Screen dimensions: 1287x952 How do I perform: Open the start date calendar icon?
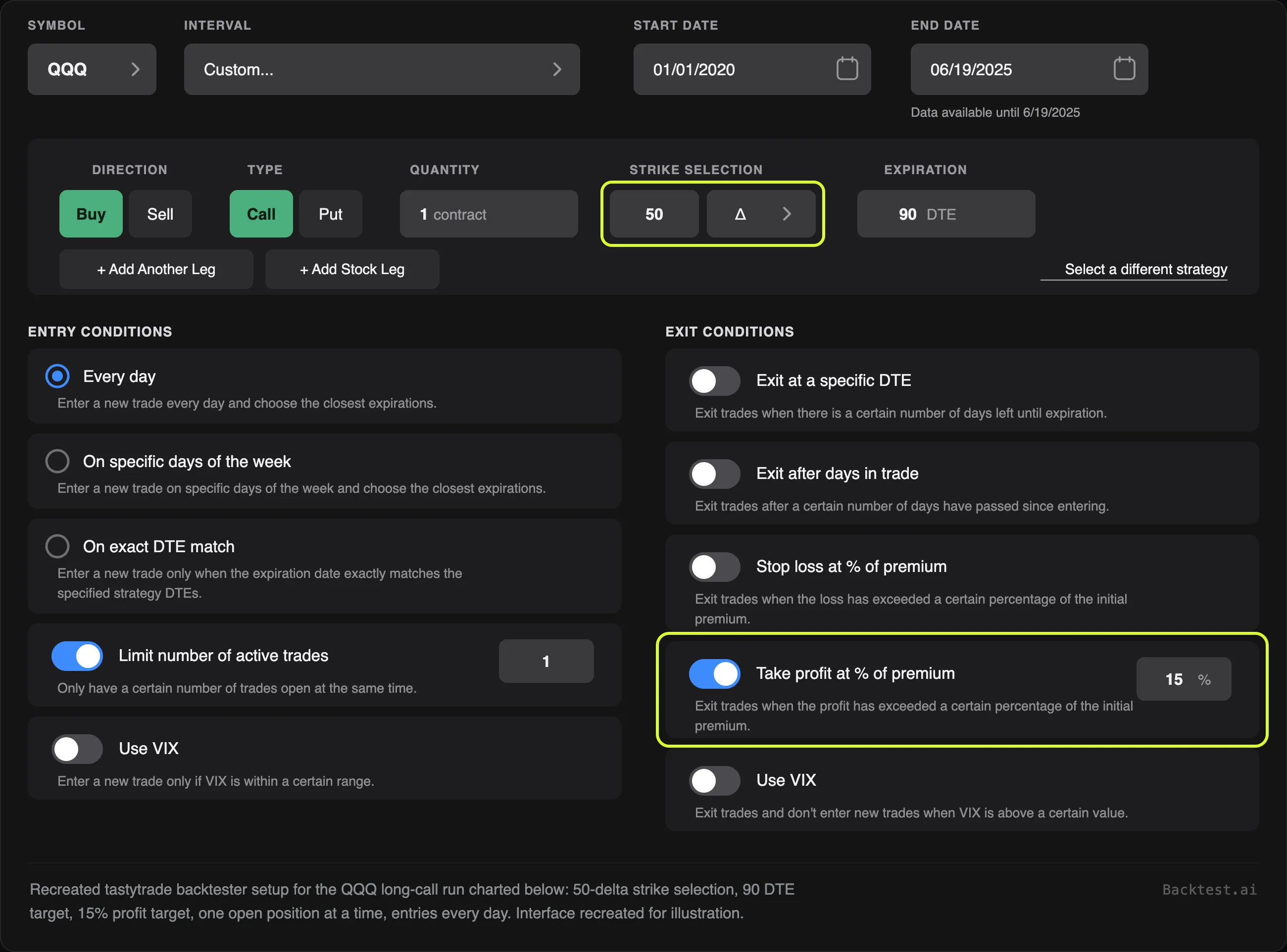point(846,69)
